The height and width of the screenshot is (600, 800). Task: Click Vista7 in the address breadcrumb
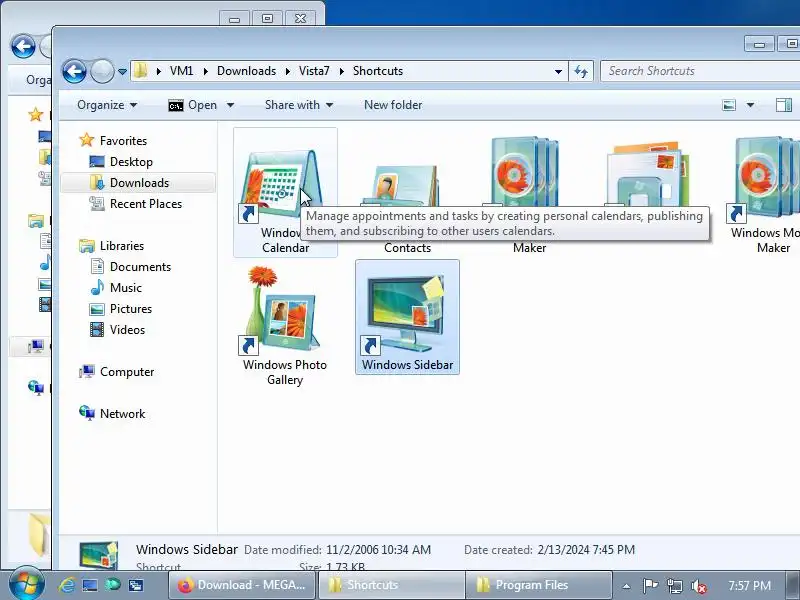[314, 71]
